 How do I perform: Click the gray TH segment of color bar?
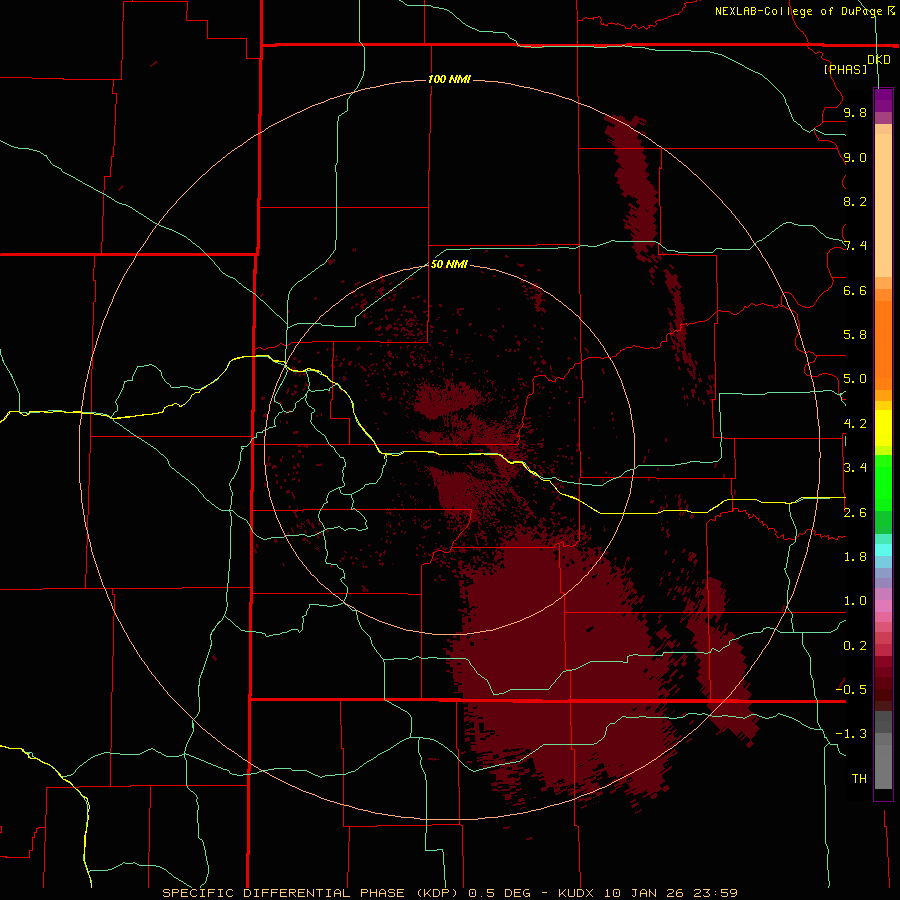[883, 766]
